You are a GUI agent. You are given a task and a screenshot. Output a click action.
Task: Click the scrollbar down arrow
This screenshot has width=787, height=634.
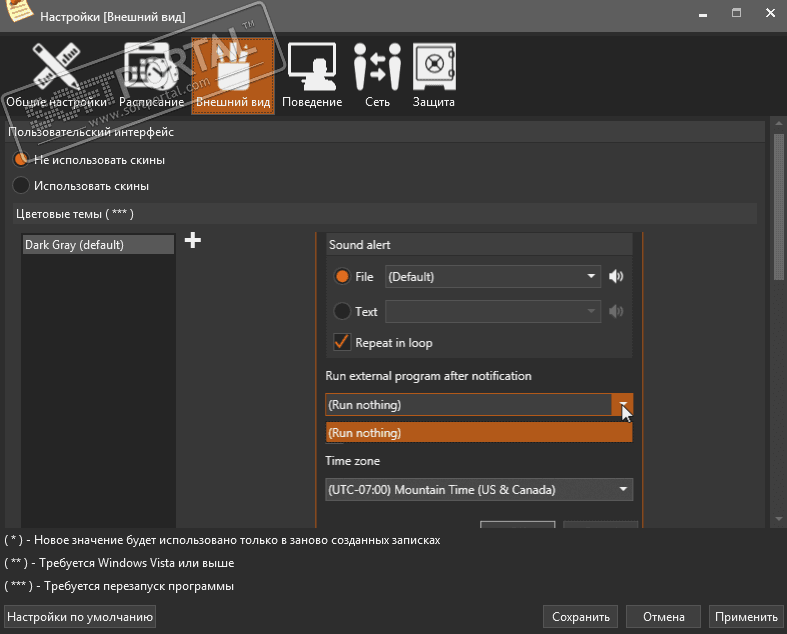pos(778,519)
